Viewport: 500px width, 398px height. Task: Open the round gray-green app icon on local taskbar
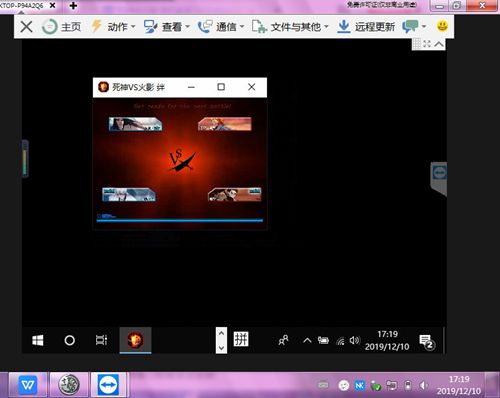[69, 385]
